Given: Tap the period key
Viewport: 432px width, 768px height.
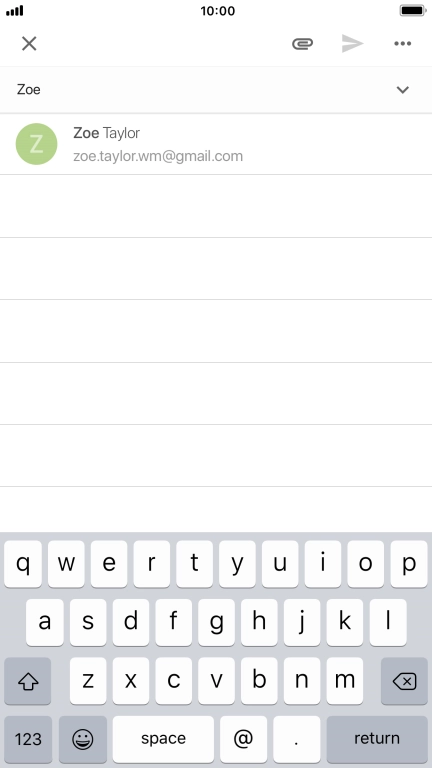Looking at the screenshot, I should (297, 739).
